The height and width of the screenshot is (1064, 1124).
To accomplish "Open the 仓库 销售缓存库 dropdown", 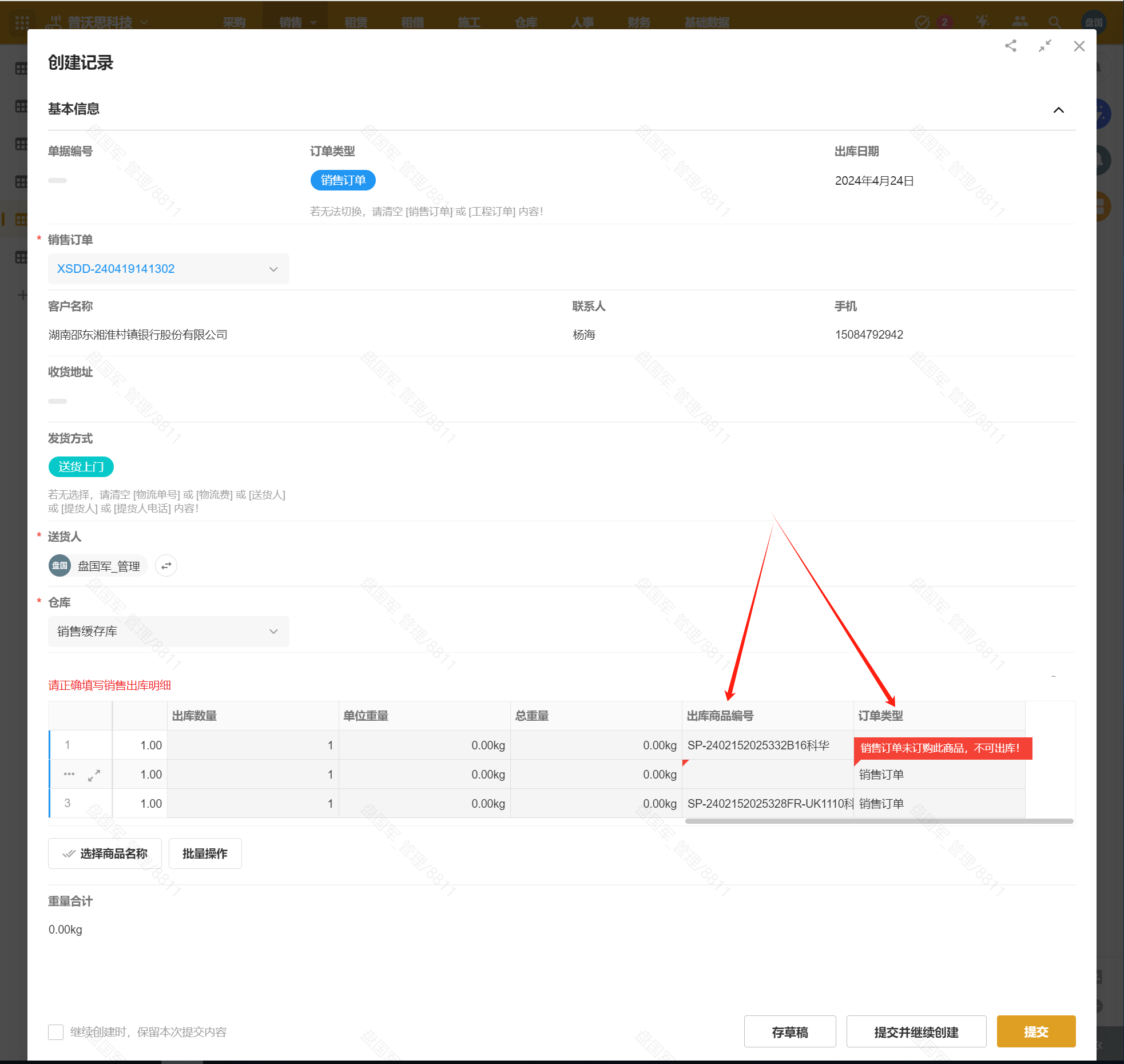I will pos(168,632).
